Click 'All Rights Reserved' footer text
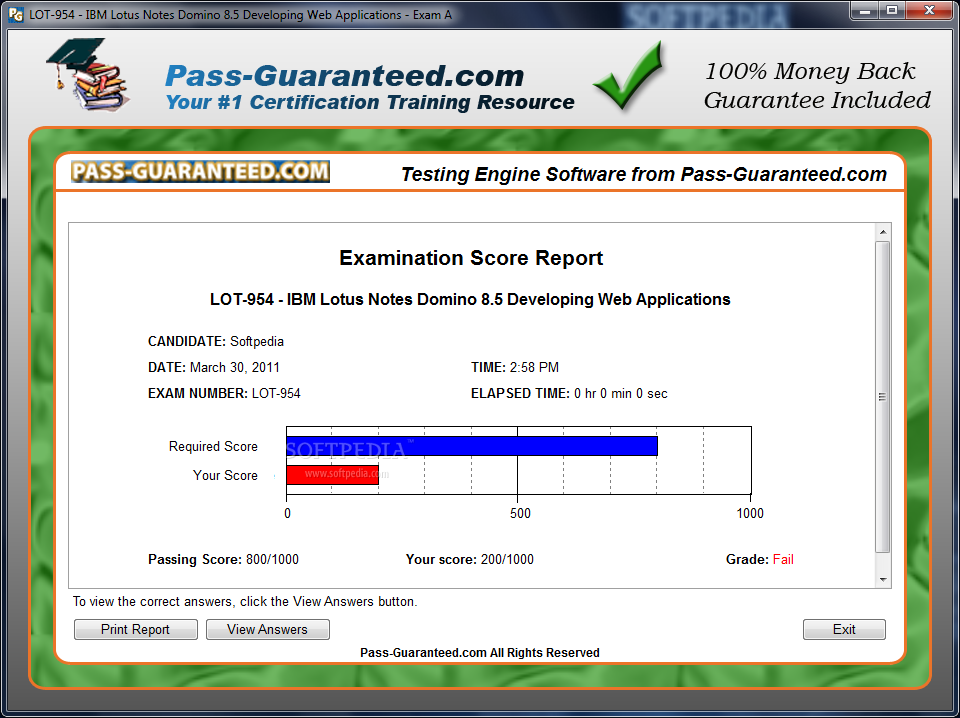This screenshot has width=960, height=718. click(x=544, y=653)
